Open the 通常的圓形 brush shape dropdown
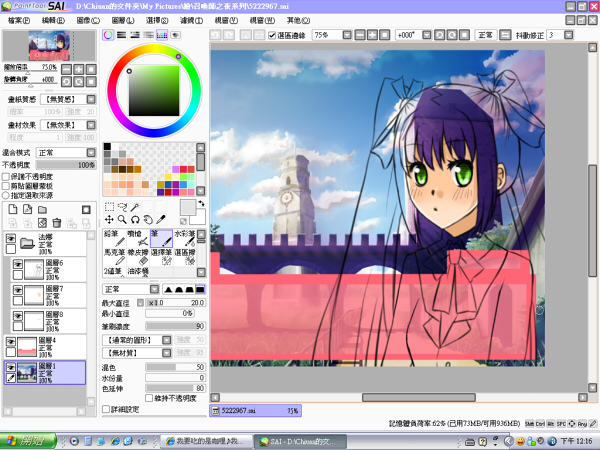This screenshot has height=450, width=600. tap(166, 340)
